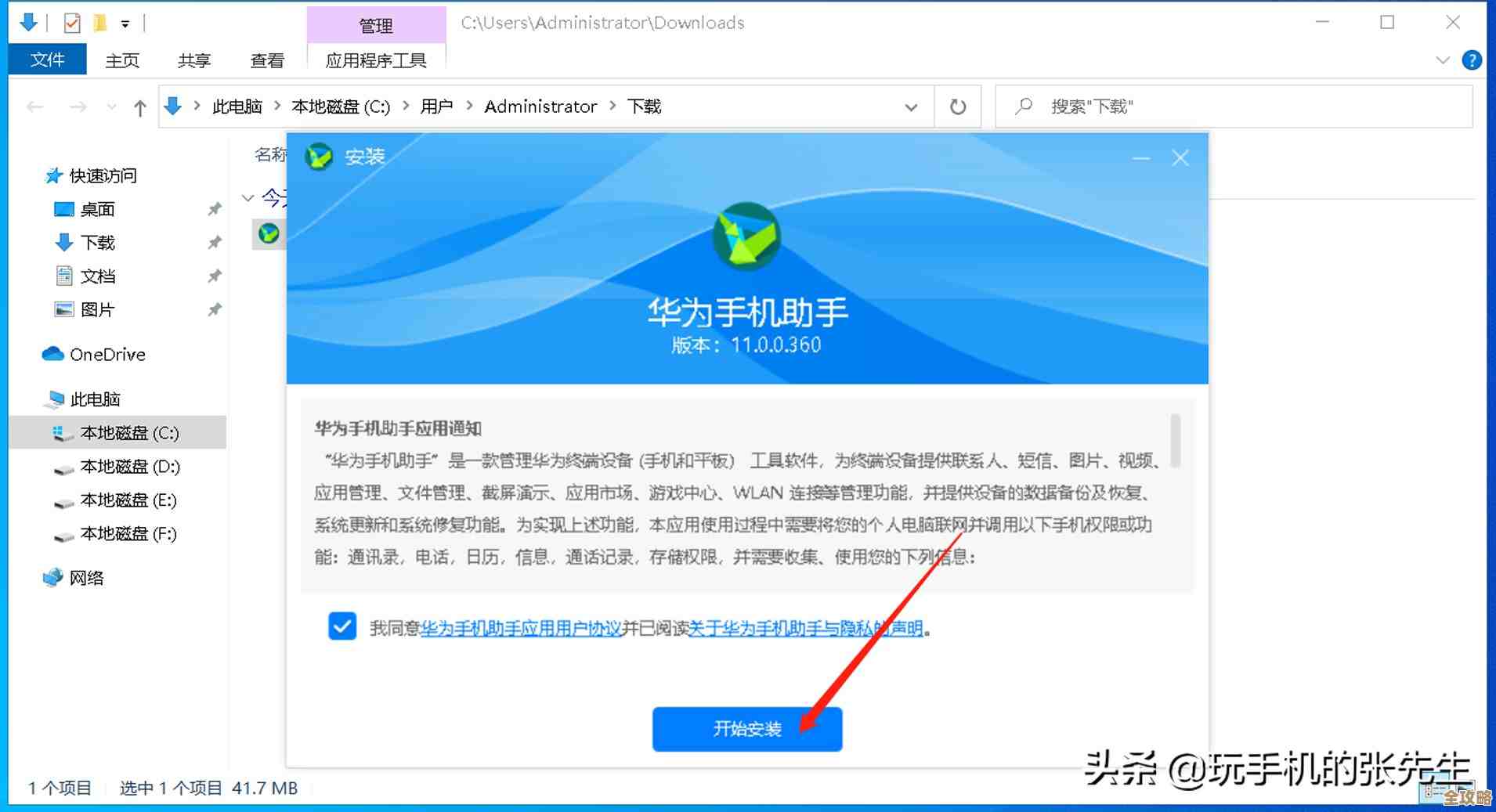Expand the Quick Access Toolbar customize arrow

124,23
